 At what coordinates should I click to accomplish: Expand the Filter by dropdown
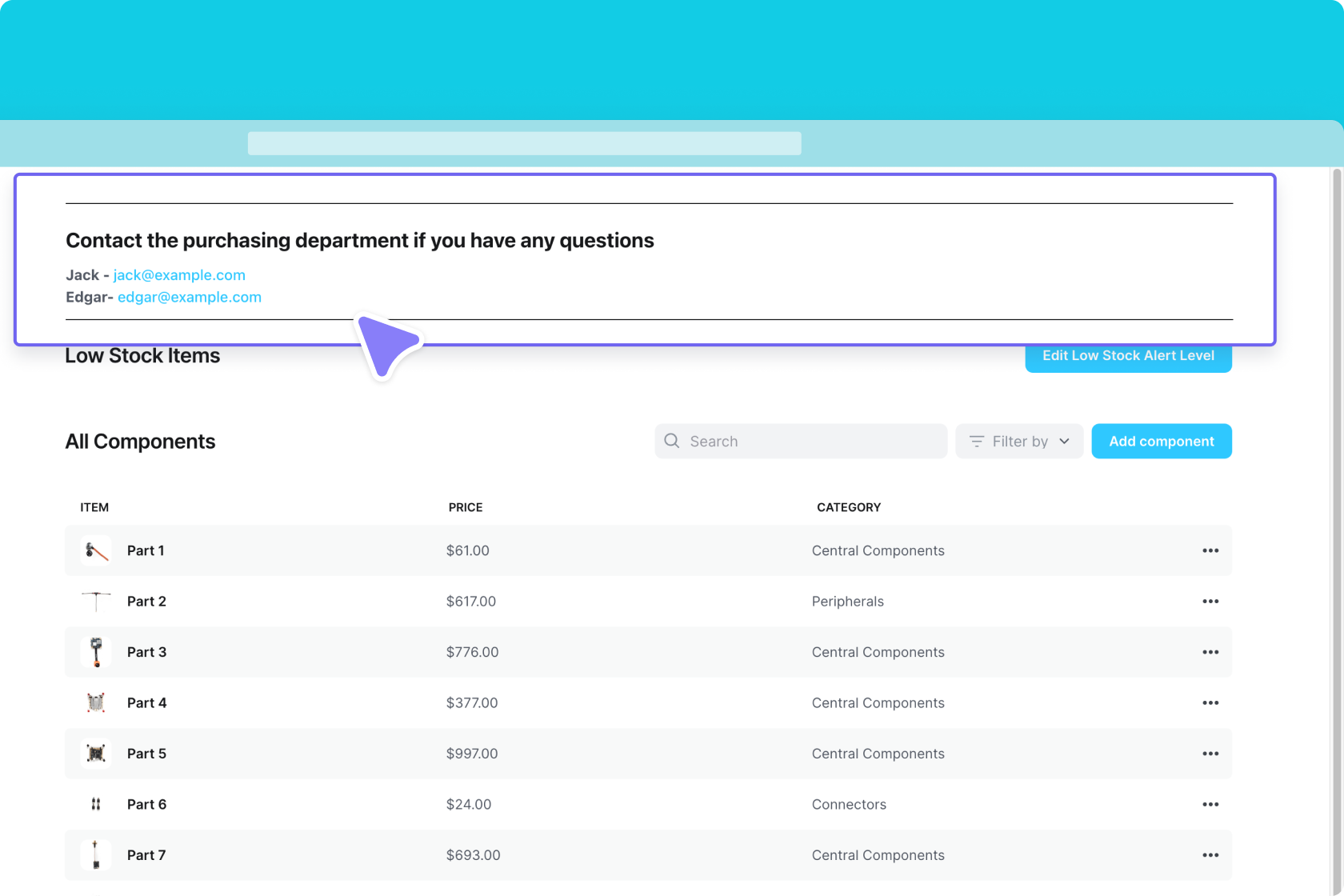1018,442
